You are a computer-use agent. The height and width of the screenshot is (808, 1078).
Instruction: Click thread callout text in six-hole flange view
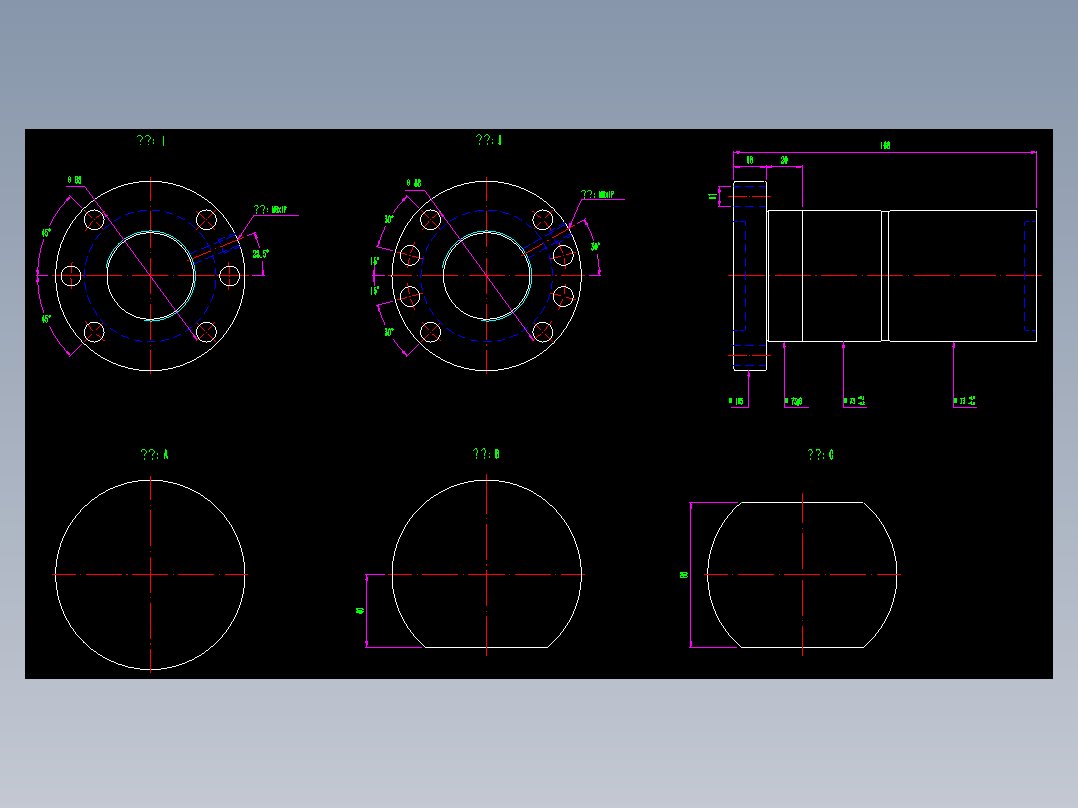(270, 209)
